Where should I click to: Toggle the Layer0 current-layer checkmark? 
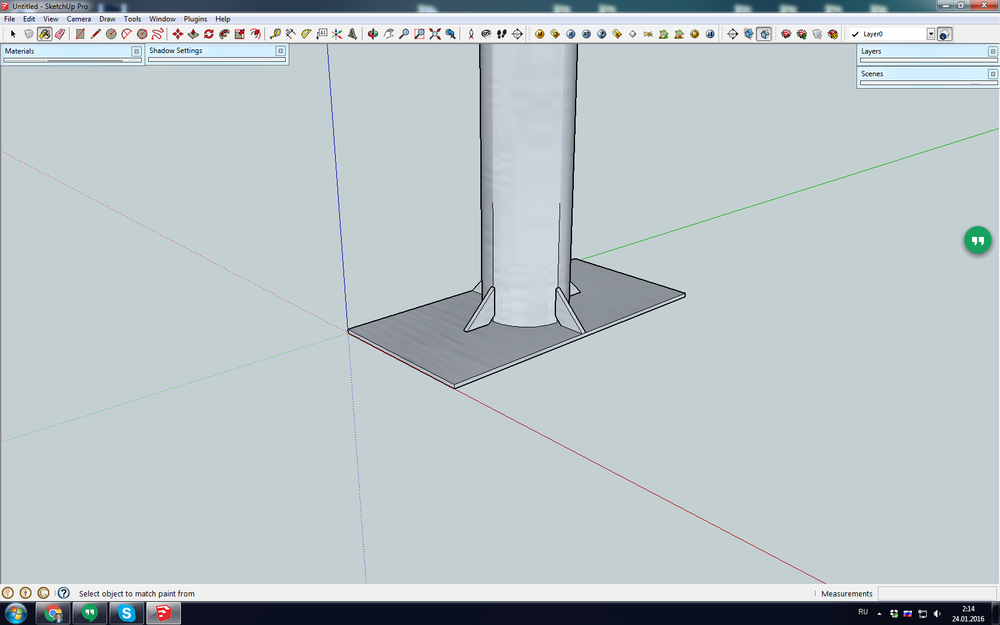point(856,34)
